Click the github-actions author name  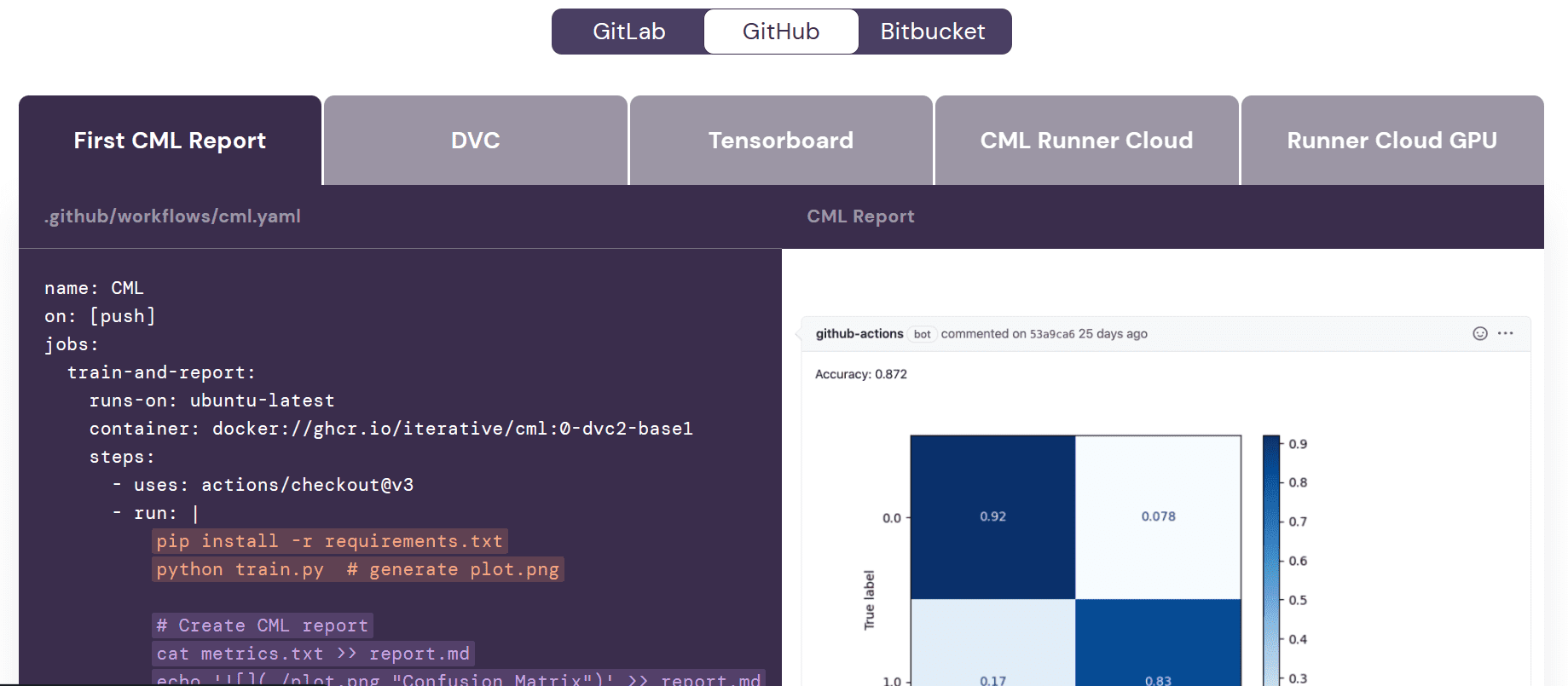coord(859,334)
